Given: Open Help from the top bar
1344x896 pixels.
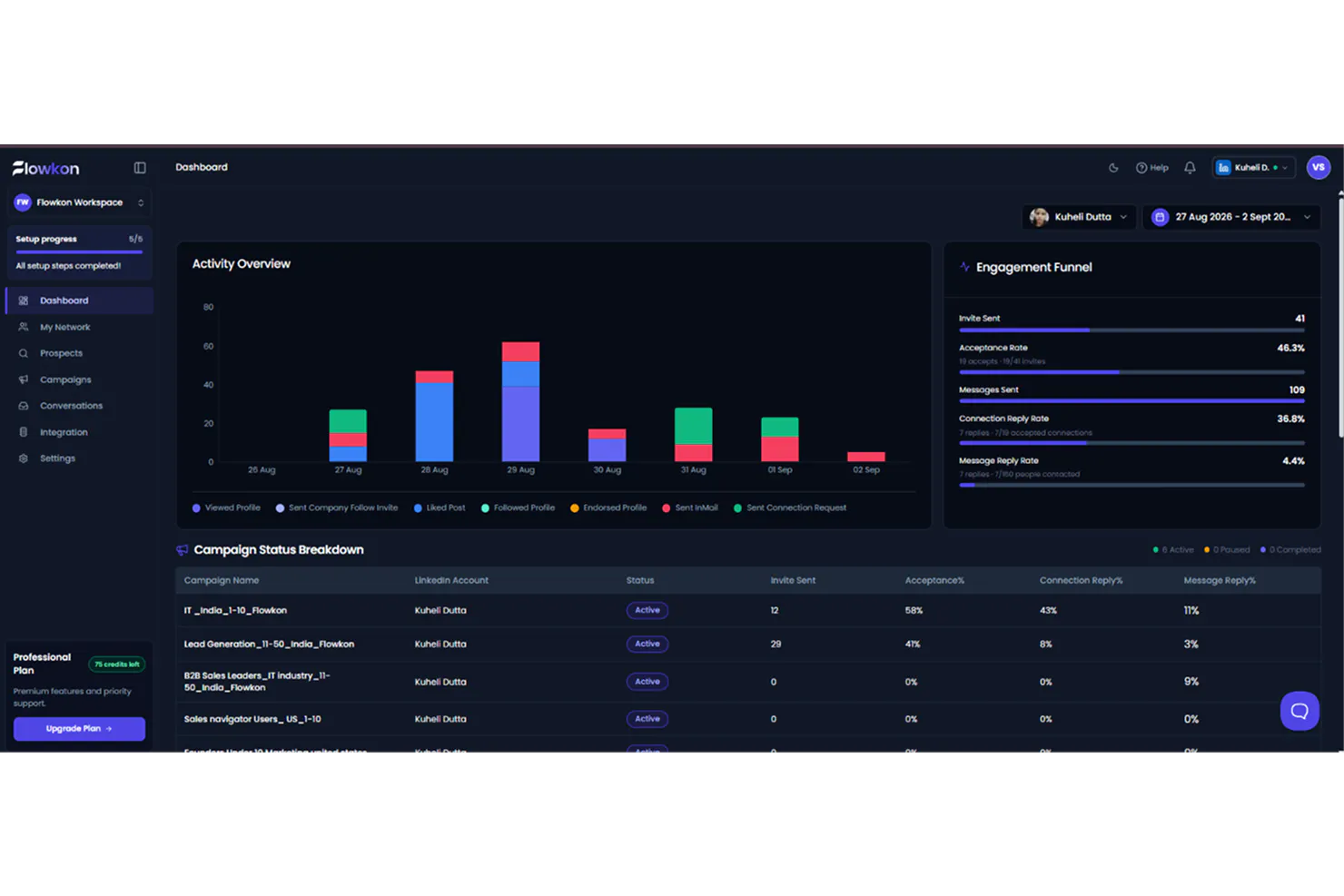Looking at the screenshot, I should [1152, 168].
